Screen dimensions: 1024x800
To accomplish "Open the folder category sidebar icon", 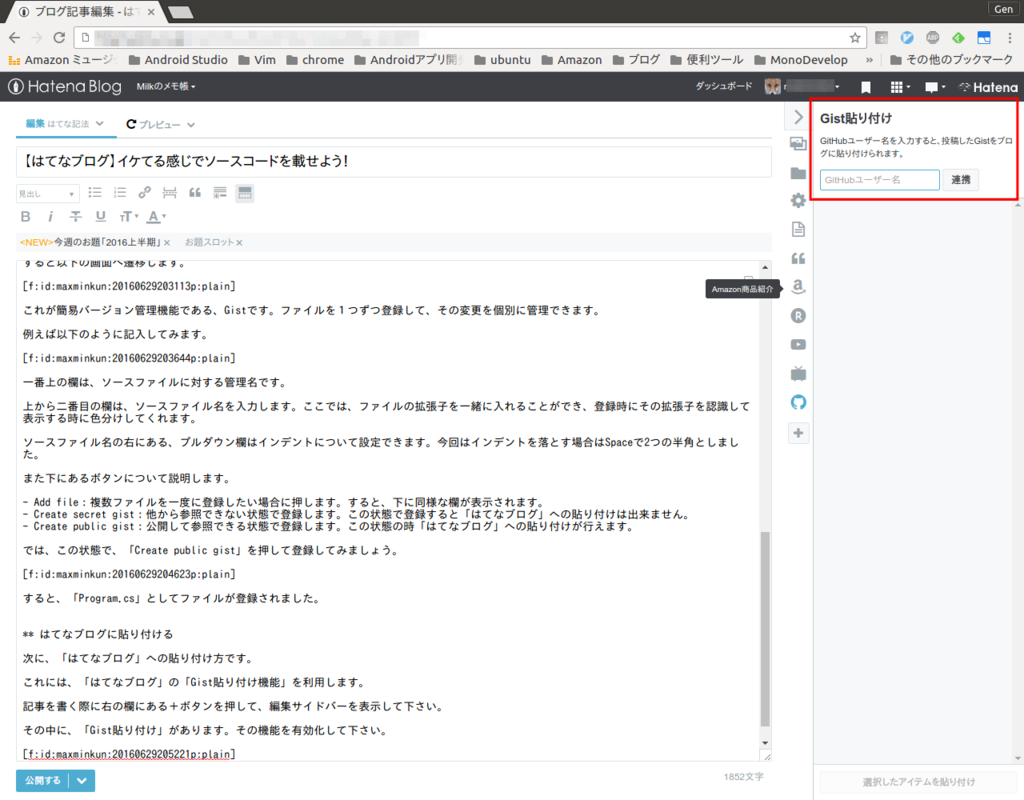I will pos(798,172).
